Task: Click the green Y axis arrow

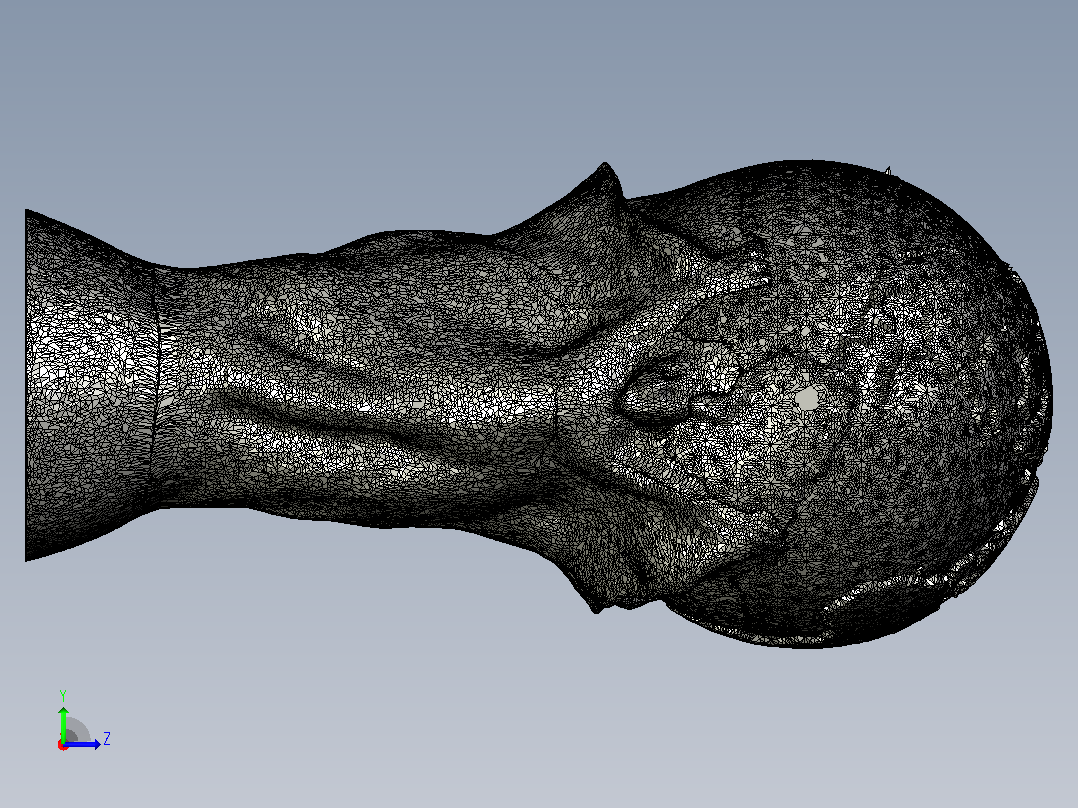Action: click(63, 723)
